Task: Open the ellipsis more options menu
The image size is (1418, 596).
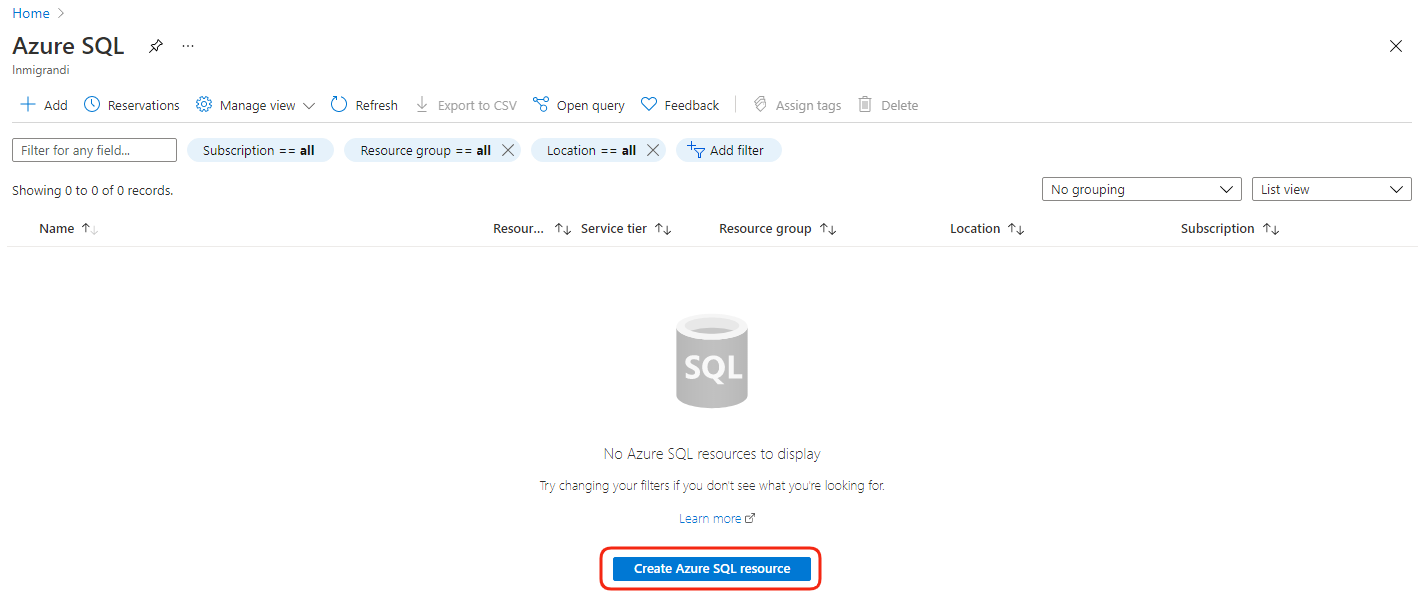Action: 188,46
